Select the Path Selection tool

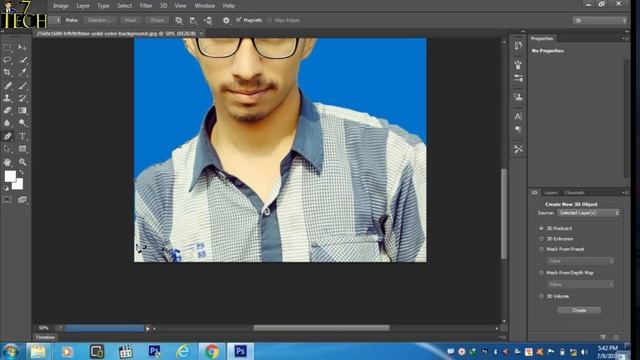tap(7, 149)
